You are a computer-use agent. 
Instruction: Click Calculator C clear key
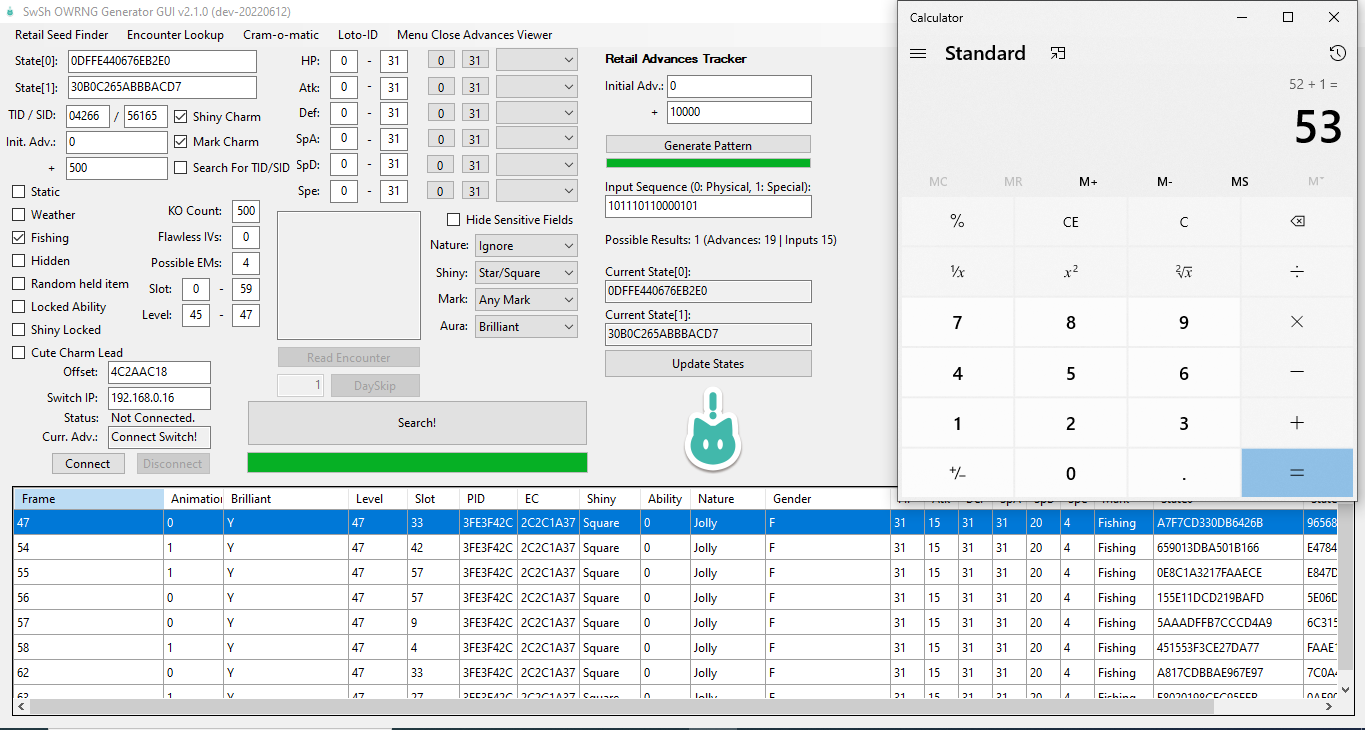coord(1184,222)
